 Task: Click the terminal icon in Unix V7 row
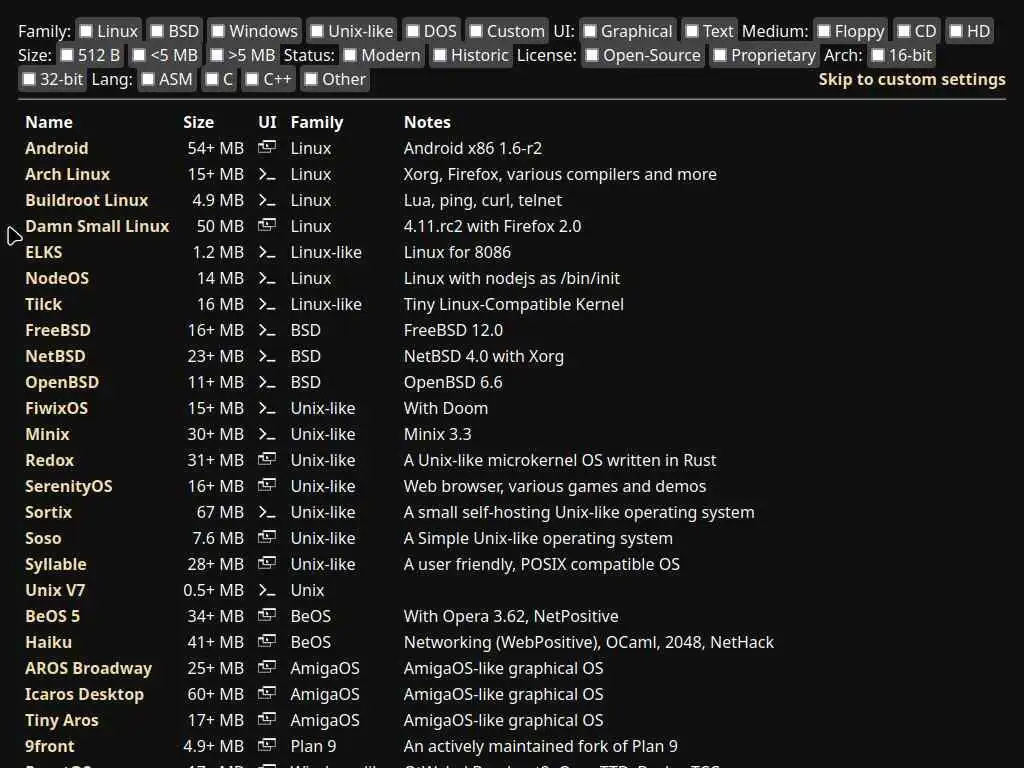[x=266, y=590]
